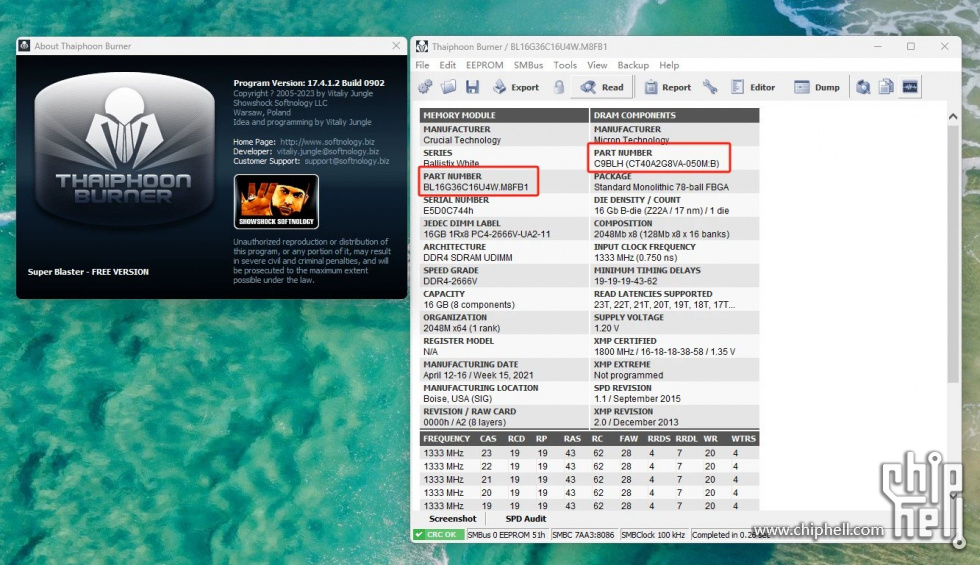This screenshot has height=565, width=980.
Task: Click the Showshock Softnology picture
Action: pos(276,201)
